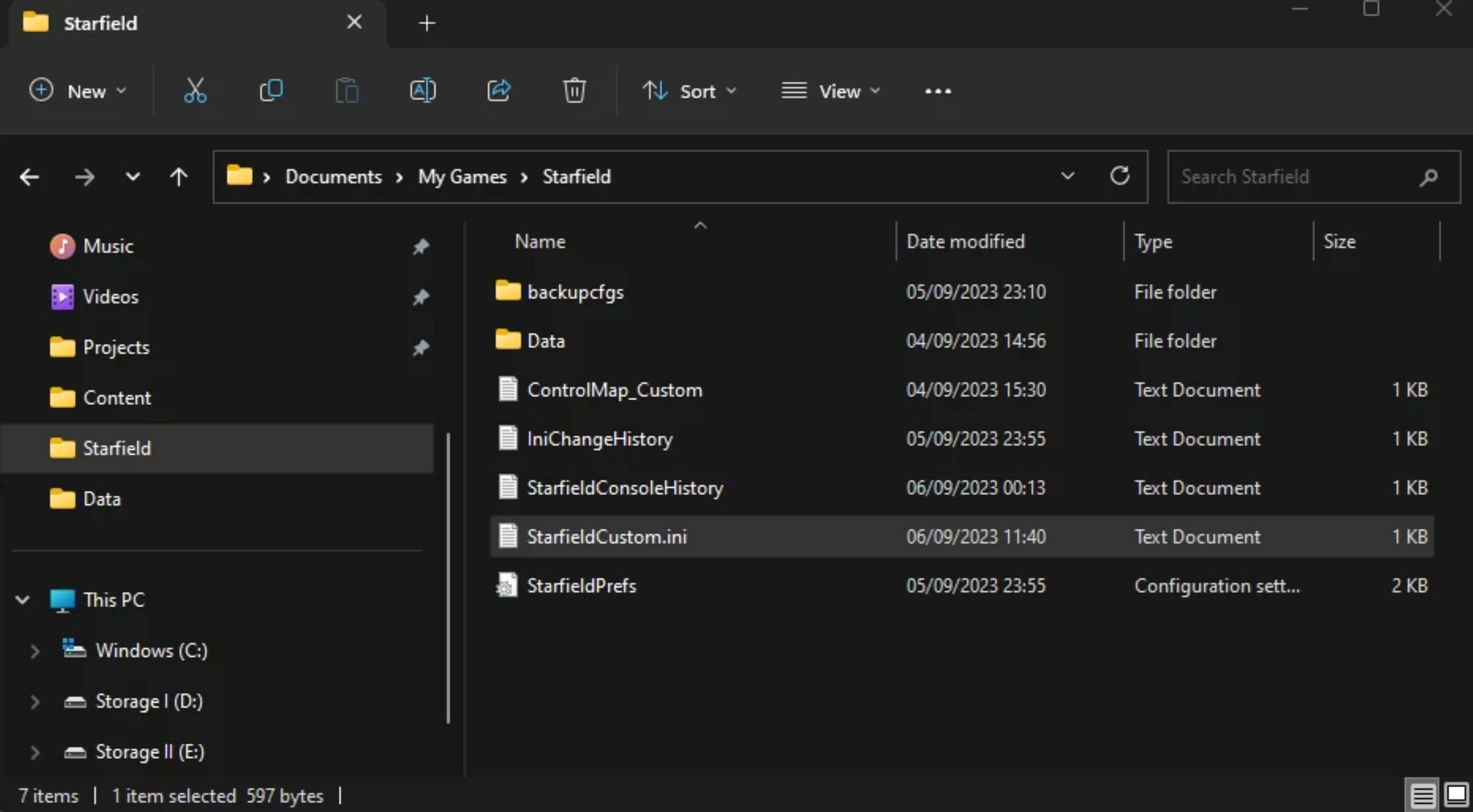Open the New item button
Screen dimensions: 1473x812
pos(77,91)
